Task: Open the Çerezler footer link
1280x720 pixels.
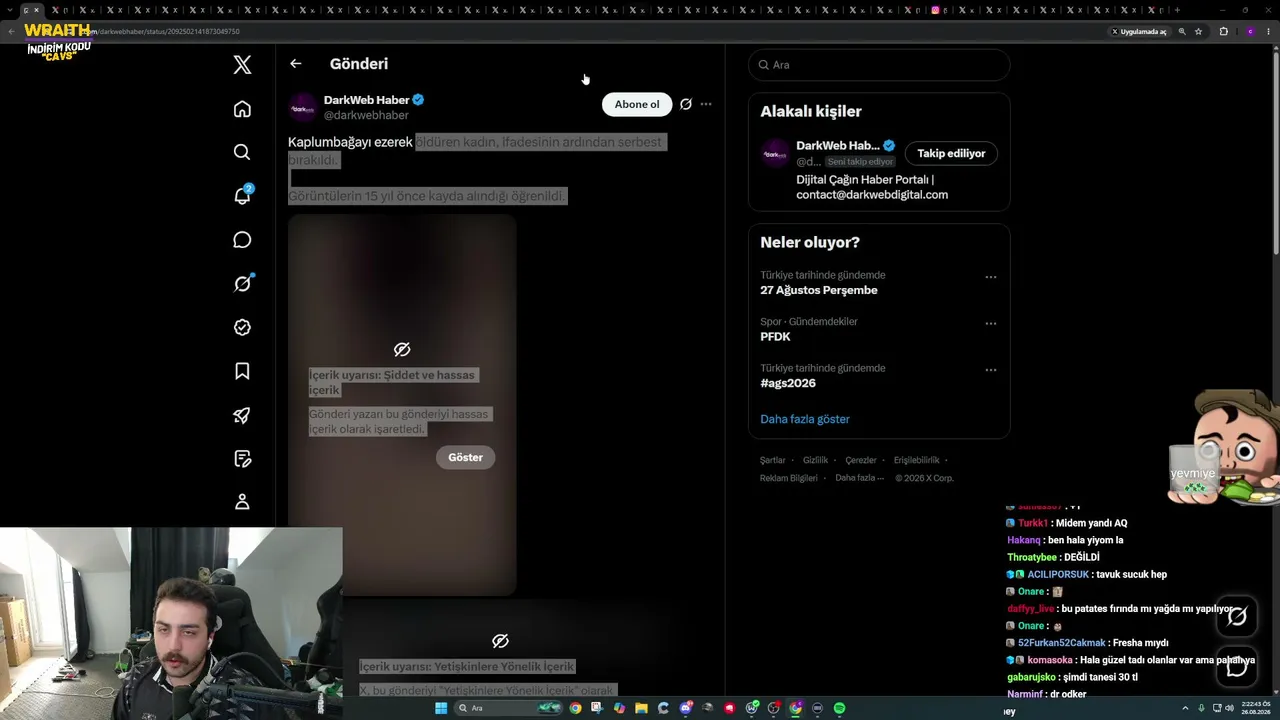Action: [x=861, y=460]
